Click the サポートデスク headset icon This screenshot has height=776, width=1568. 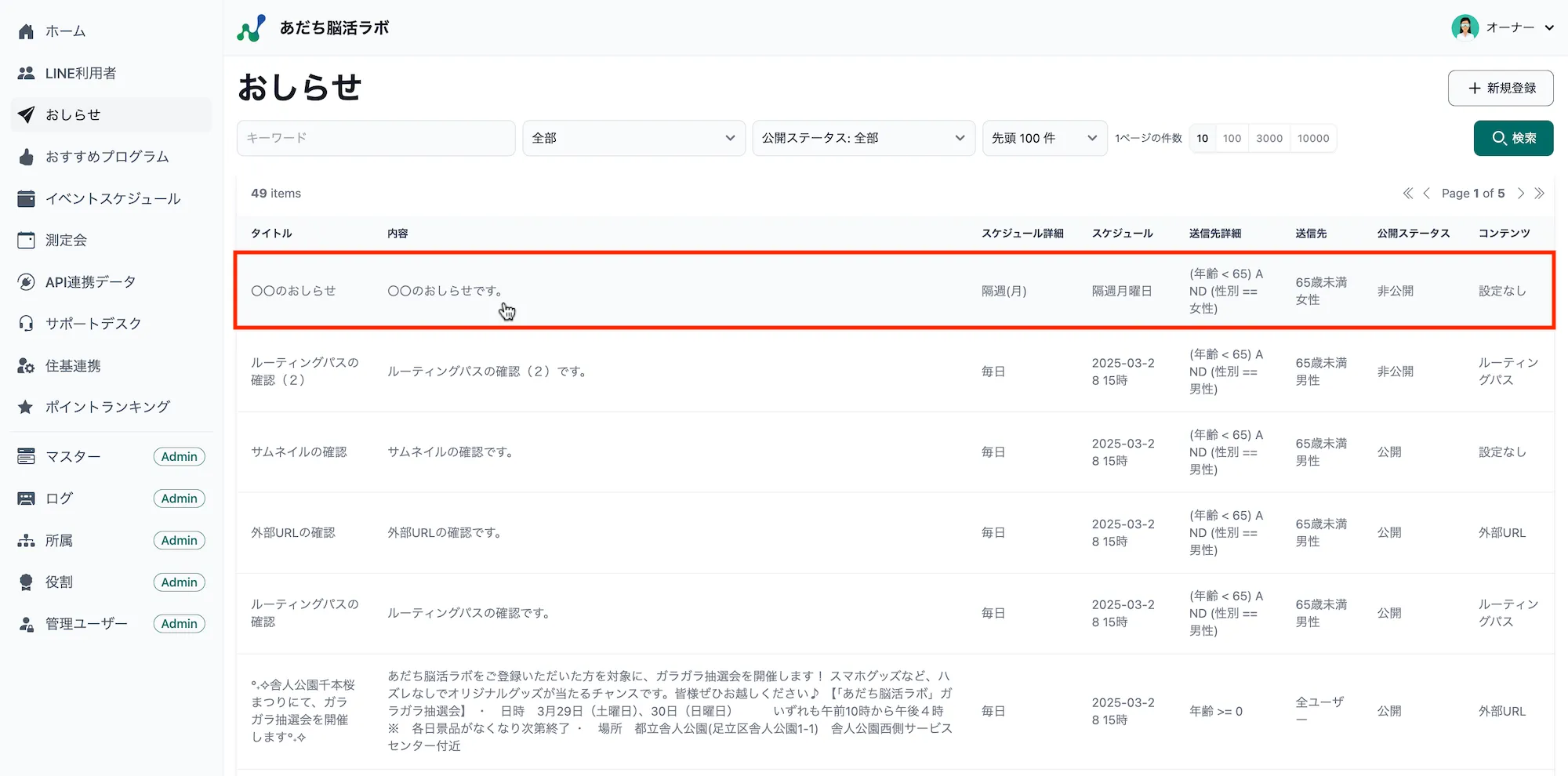point(26,324)
